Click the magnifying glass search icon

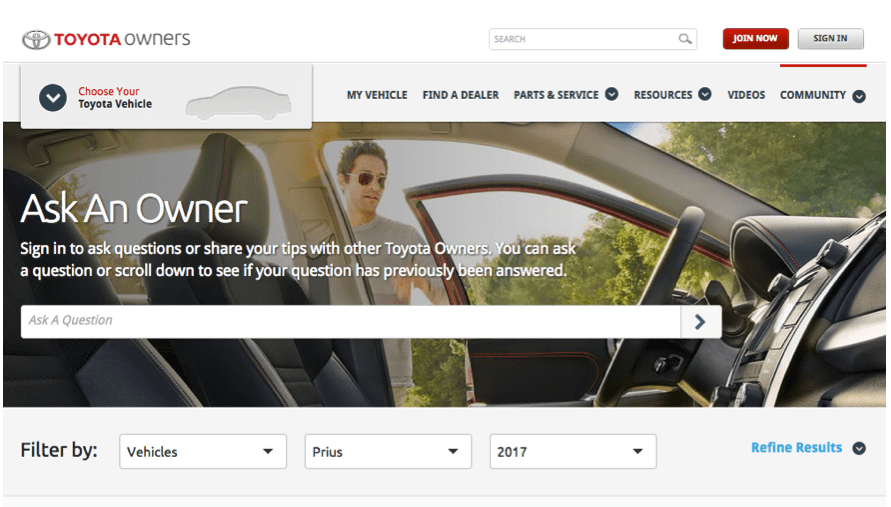tap(685, 39)
